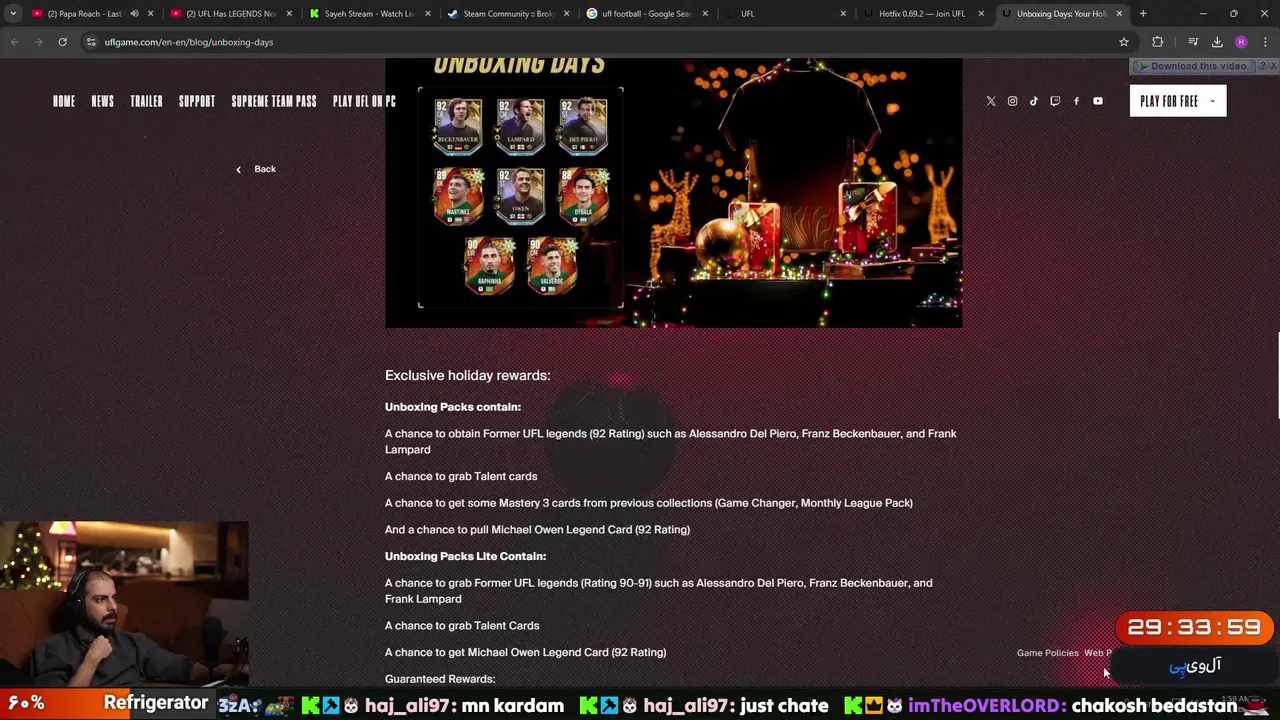Open UFL's X (Twitter) social icon

pyautogui.click(x=991, y=101)
